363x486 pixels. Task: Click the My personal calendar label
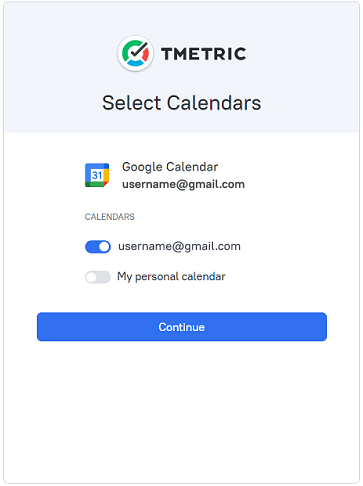pos(171,277)
